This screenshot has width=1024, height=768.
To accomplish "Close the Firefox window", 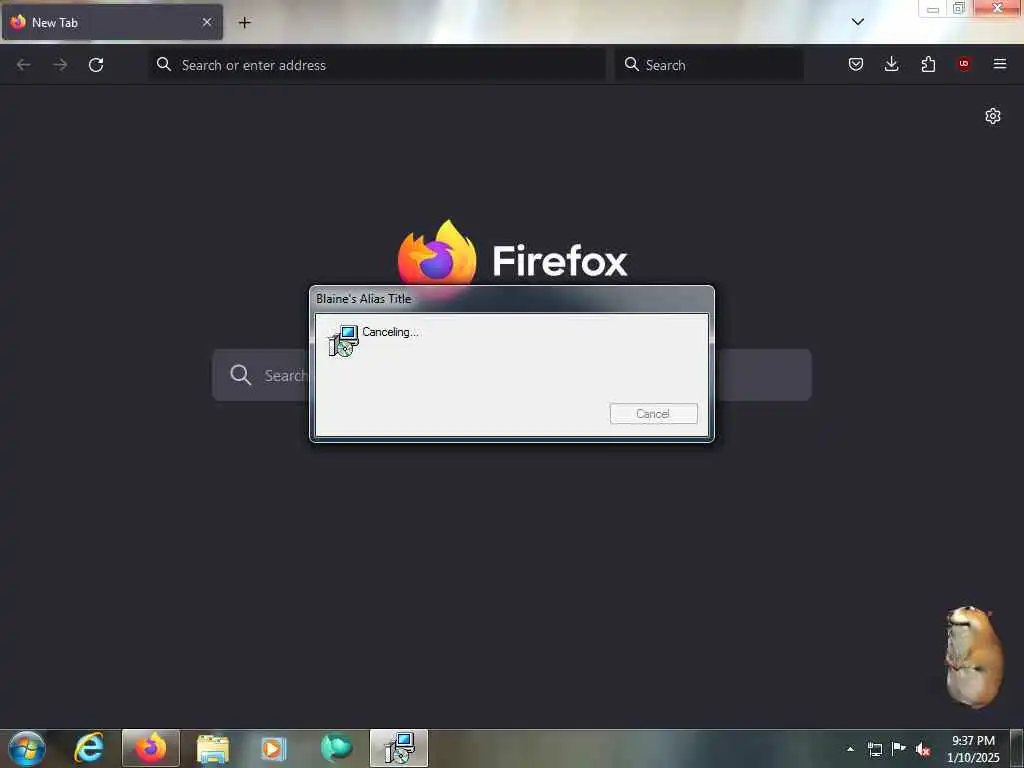I will 997,8.
